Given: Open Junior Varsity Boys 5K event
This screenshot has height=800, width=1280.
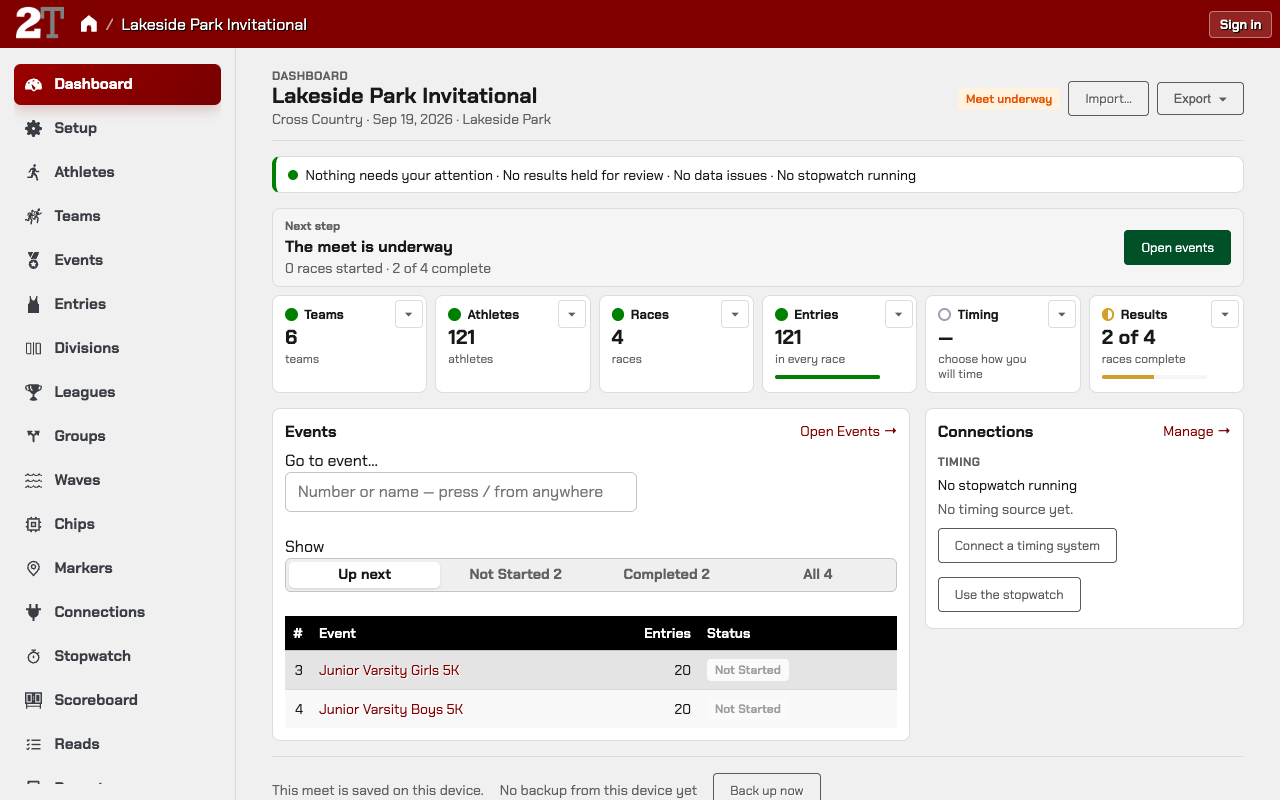Looking at the screenshot, I should click(x=391, y=709).
